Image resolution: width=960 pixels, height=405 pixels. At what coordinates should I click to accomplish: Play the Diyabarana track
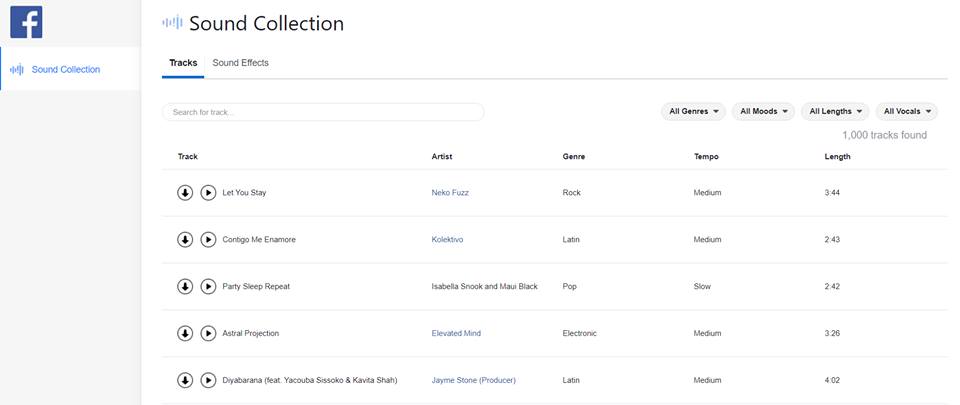click(x=208, y=381)
